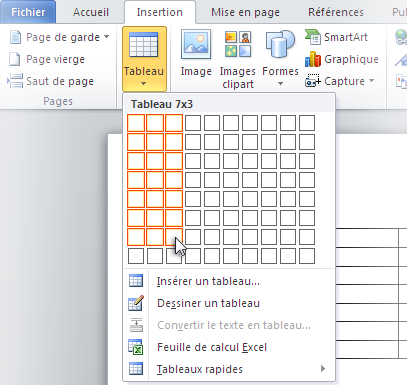The image size is (407, 385).
Task: Open Images clipart pane
Action: click(x=238, y=60)
